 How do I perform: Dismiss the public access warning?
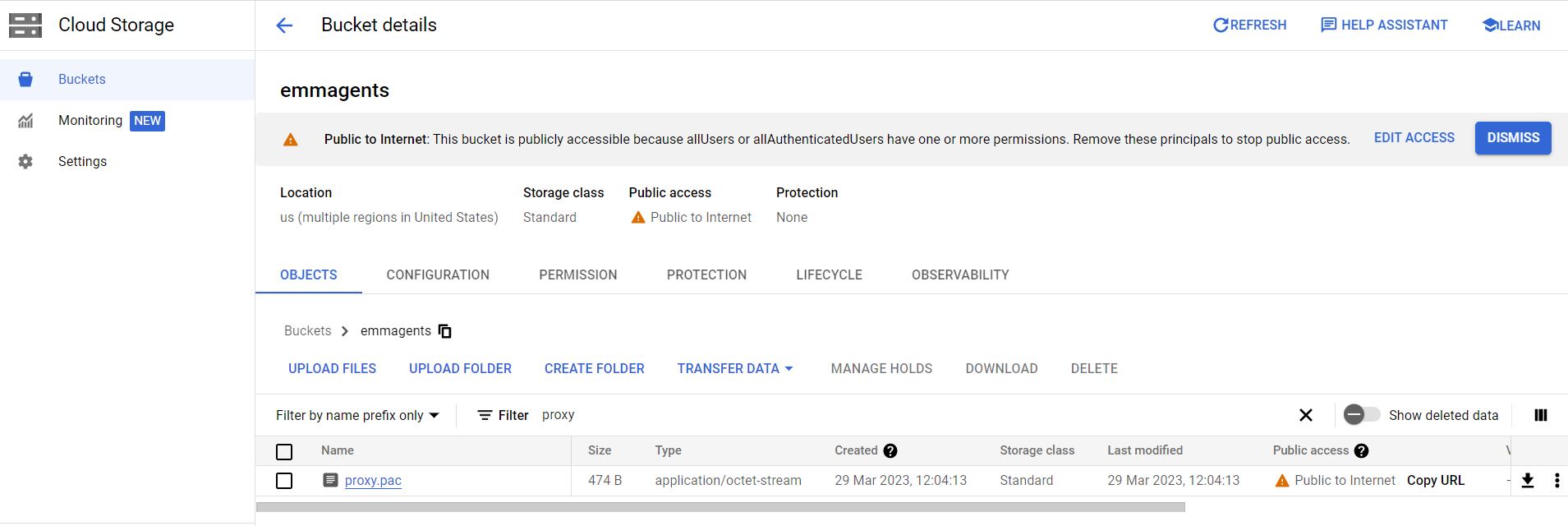click(1512, 138)
